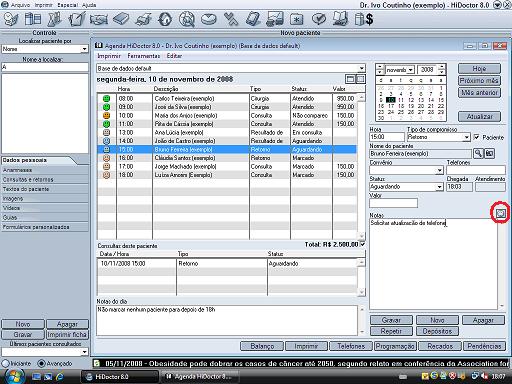
Task: Click the Internet Explorer quick launch icon
Action: point(60,377)
